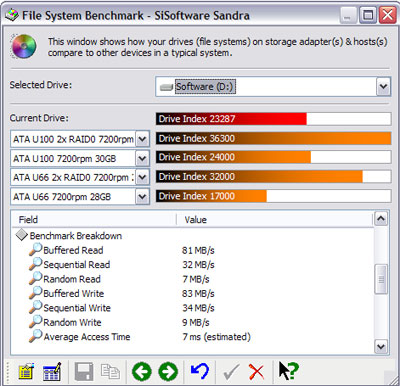Click the context help pointer icon
Image resolution: width=400 pixels, height=386 pixels.
point(288,371)
